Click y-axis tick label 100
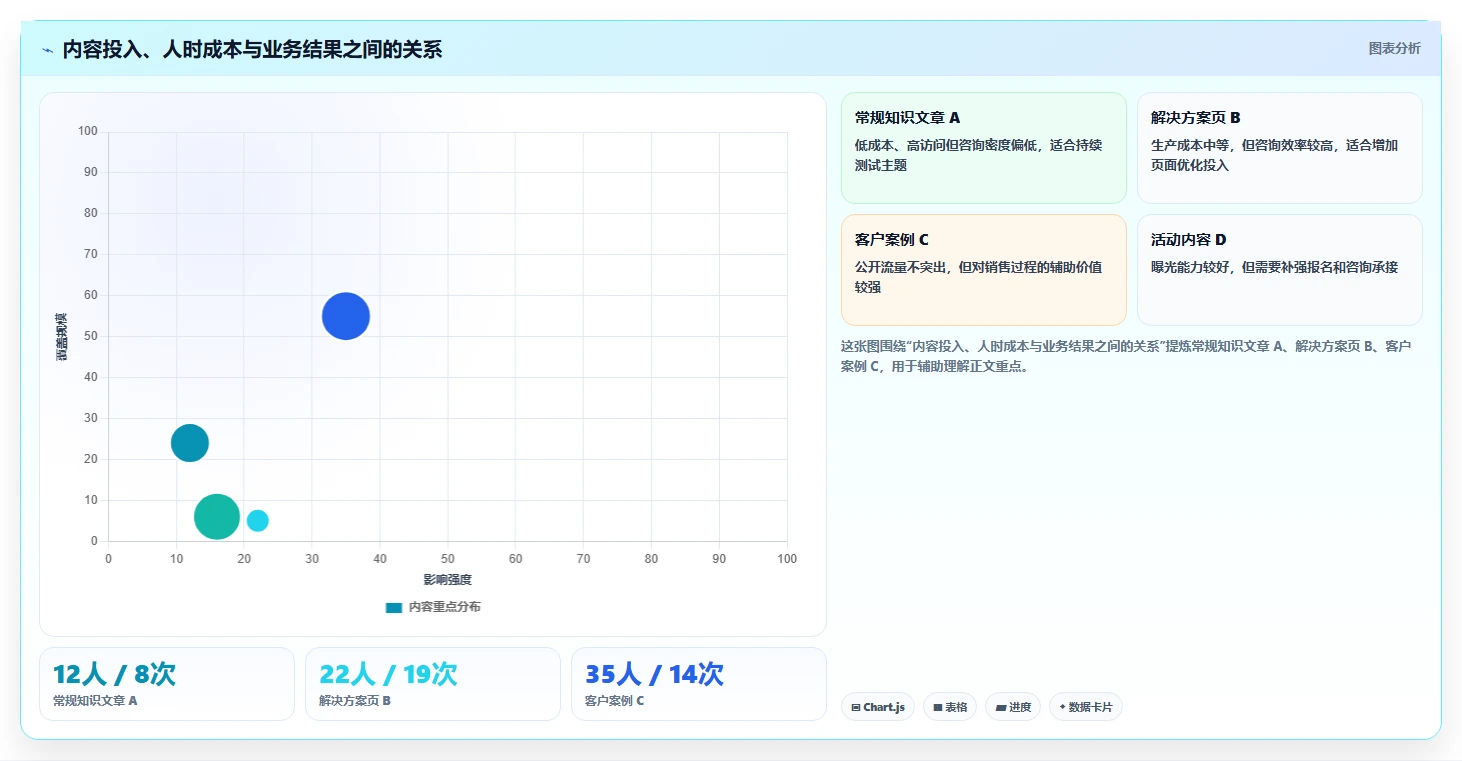Image resolution: width=1462 pixels, height=761 pixels. (88, 131)
